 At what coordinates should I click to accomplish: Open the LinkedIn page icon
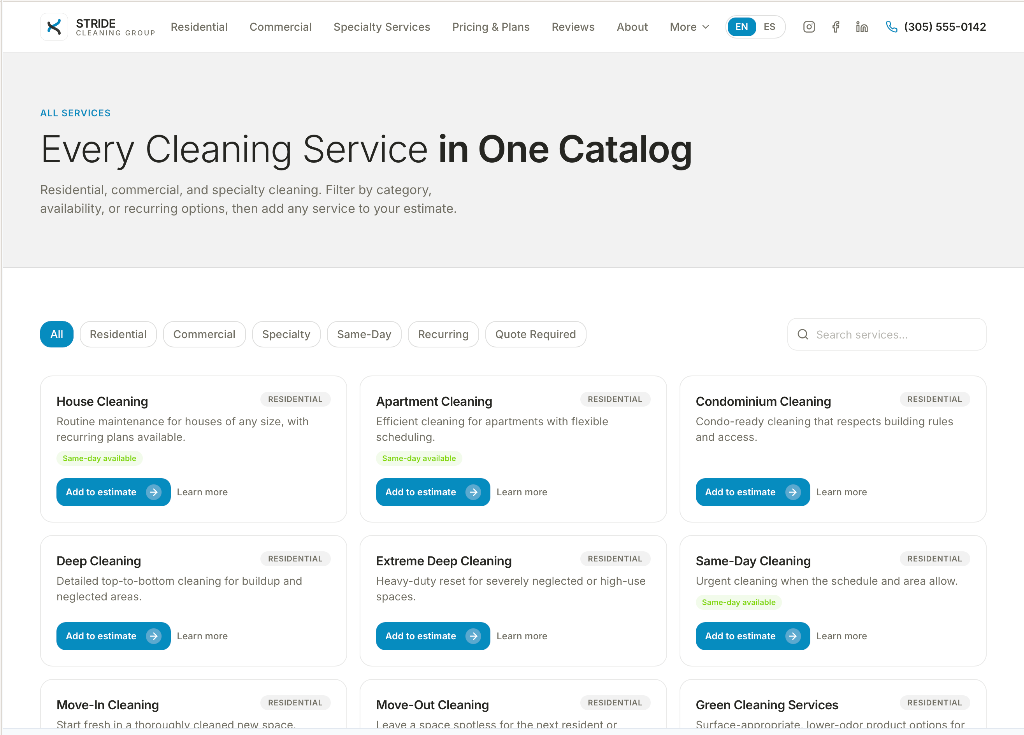point(861,27)
